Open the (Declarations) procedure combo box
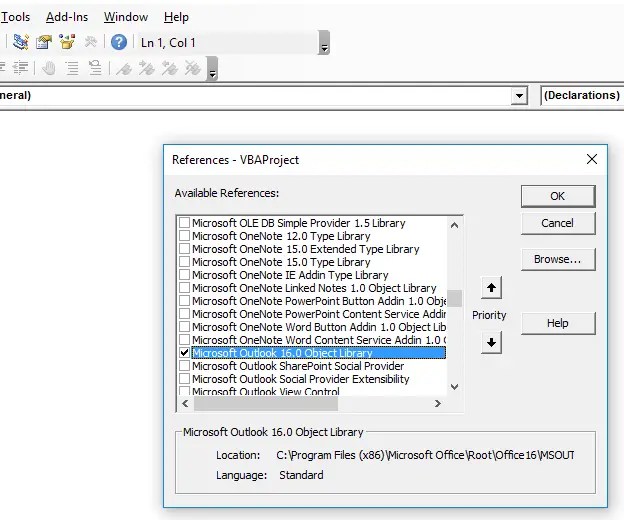624x520 pixels. [x=582, y=95]
